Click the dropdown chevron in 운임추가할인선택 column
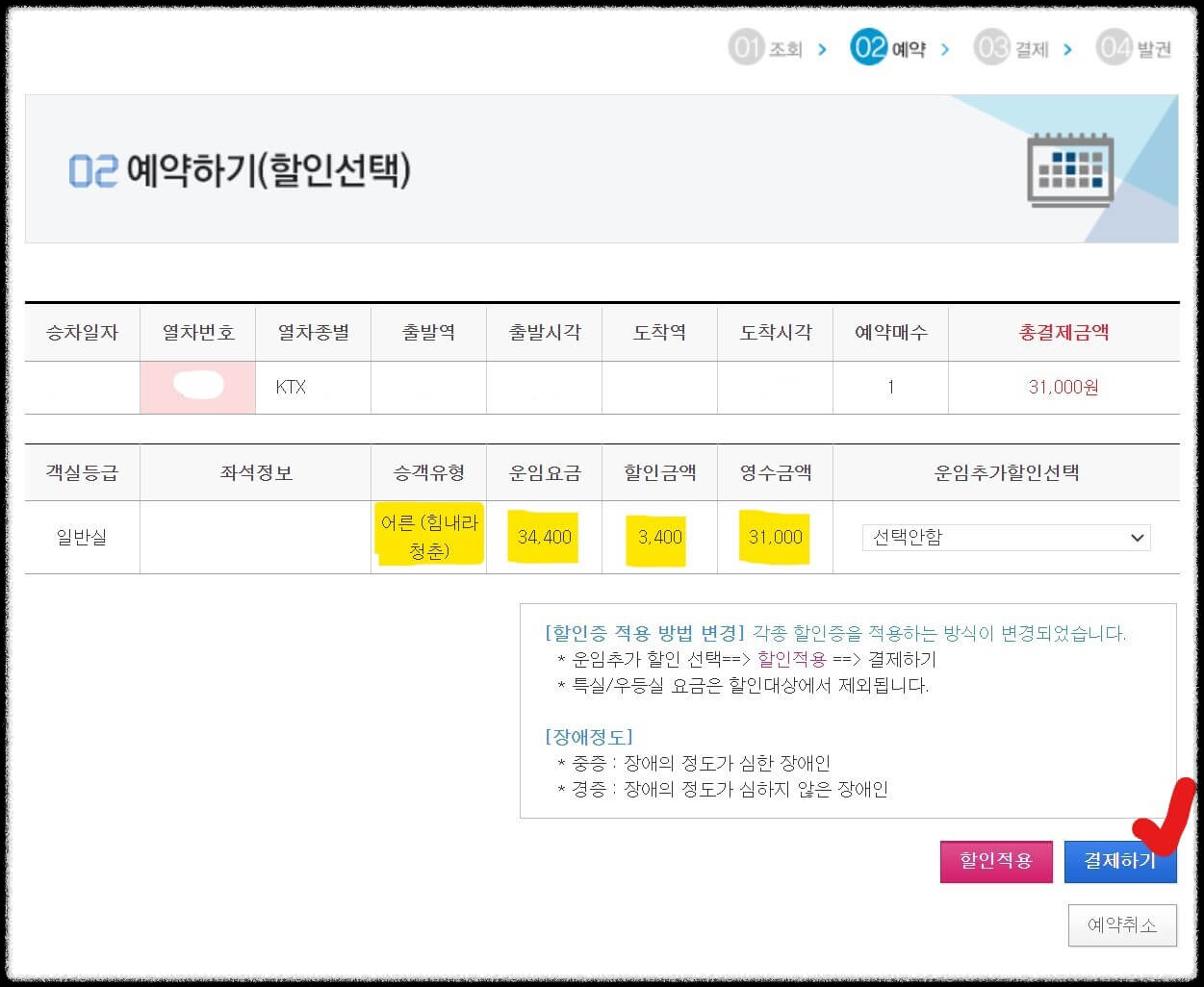 click(x=1138, y=538)
